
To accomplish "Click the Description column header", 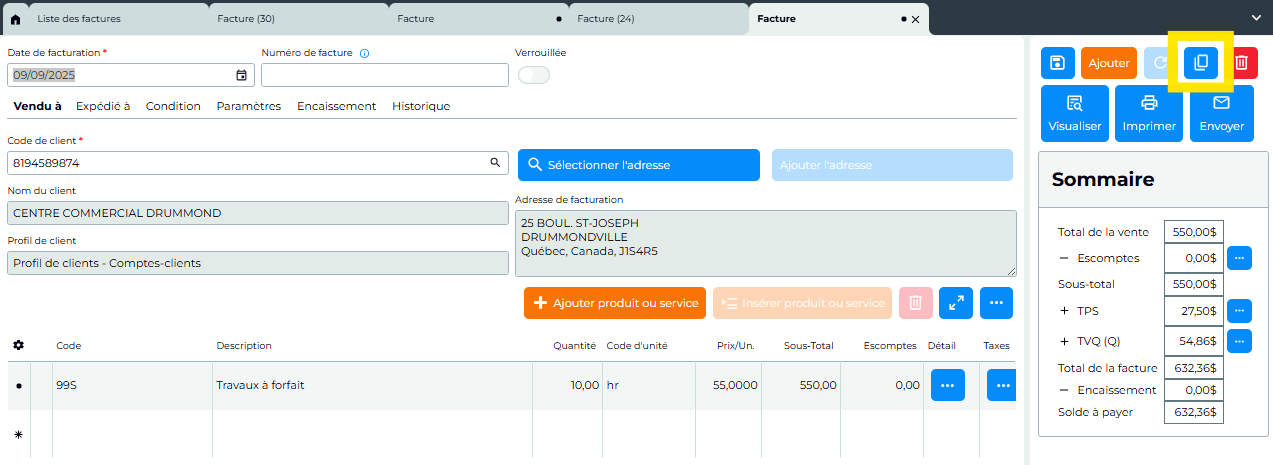I will coord(244,346).
